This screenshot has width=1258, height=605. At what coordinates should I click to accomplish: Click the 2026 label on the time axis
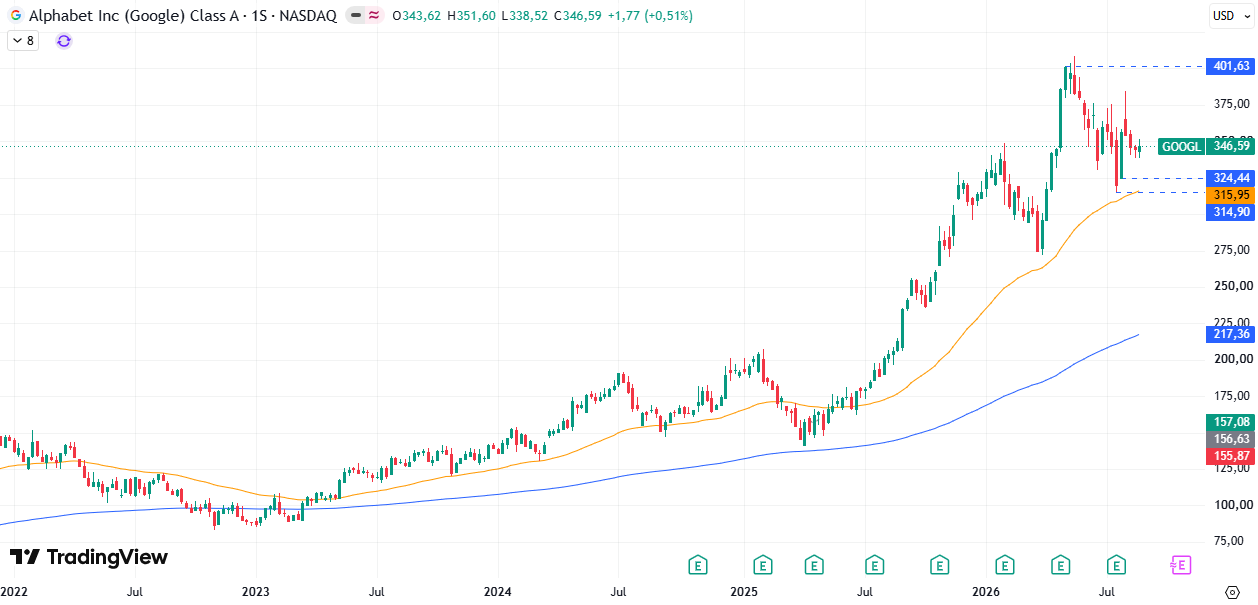tap(986, 592)
